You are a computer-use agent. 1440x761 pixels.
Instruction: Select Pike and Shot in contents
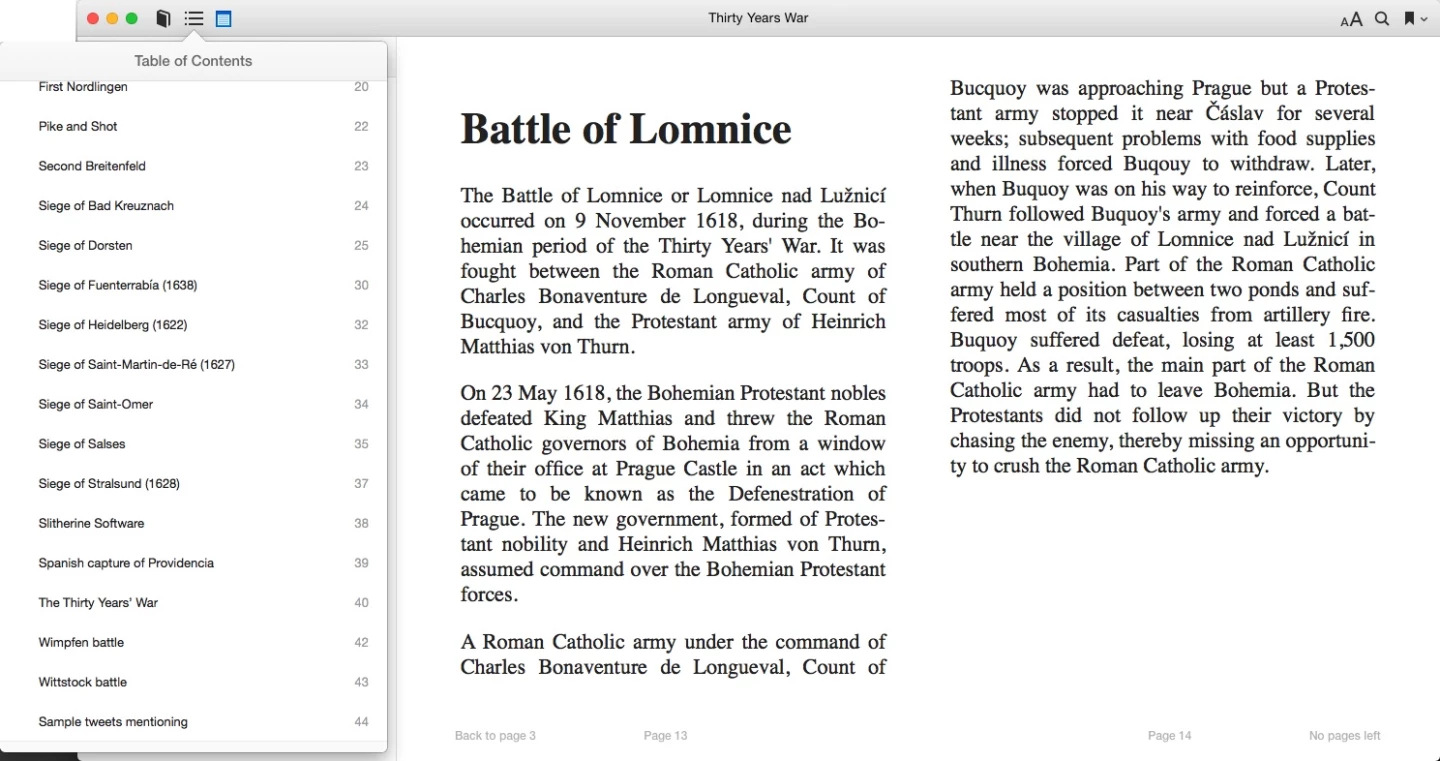point(78,126)
